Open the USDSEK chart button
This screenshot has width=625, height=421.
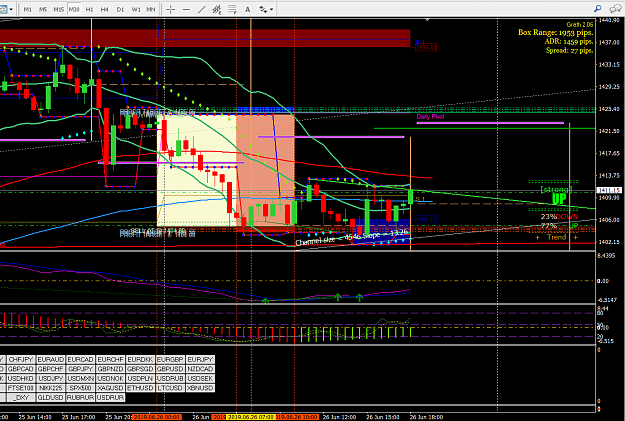[200, 378]
